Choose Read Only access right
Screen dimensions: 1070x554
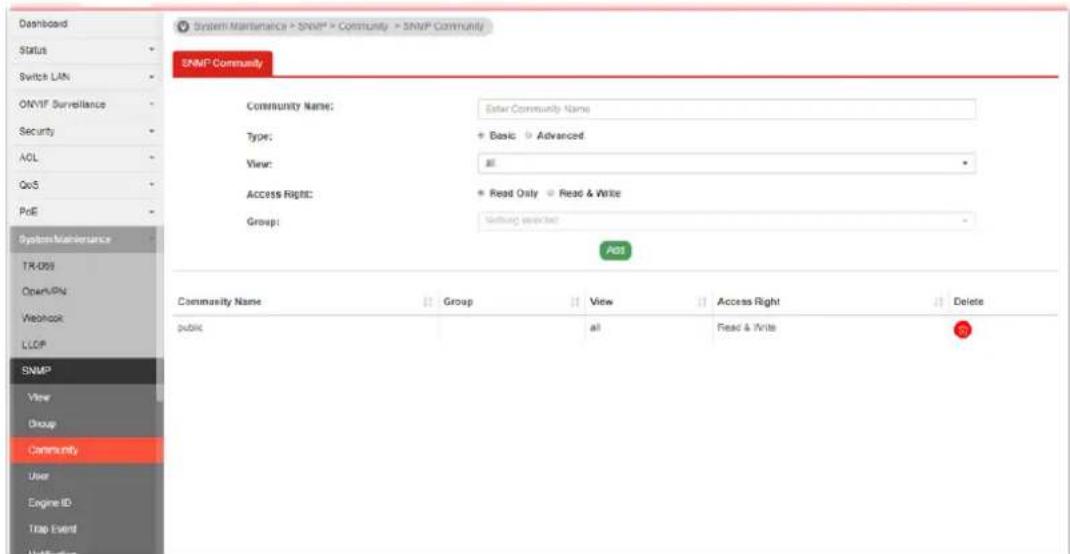click(x=482, y=193)
